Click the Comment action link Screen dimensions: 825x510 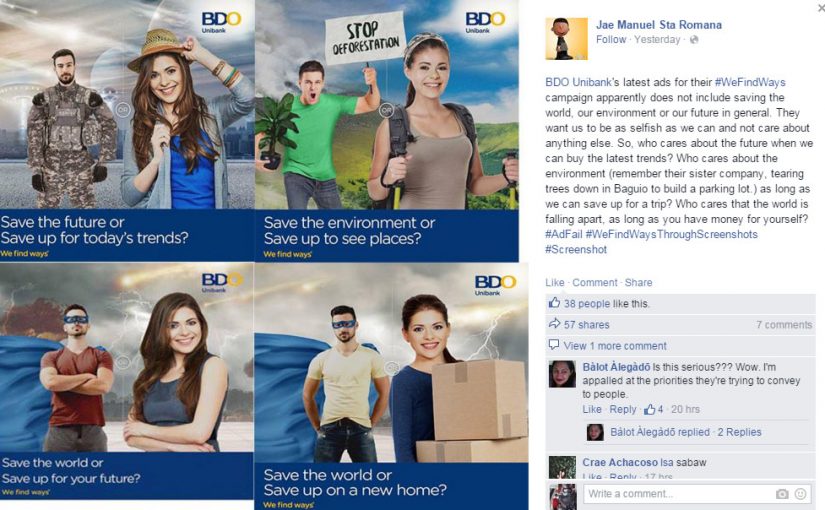(x=595, y=283)
